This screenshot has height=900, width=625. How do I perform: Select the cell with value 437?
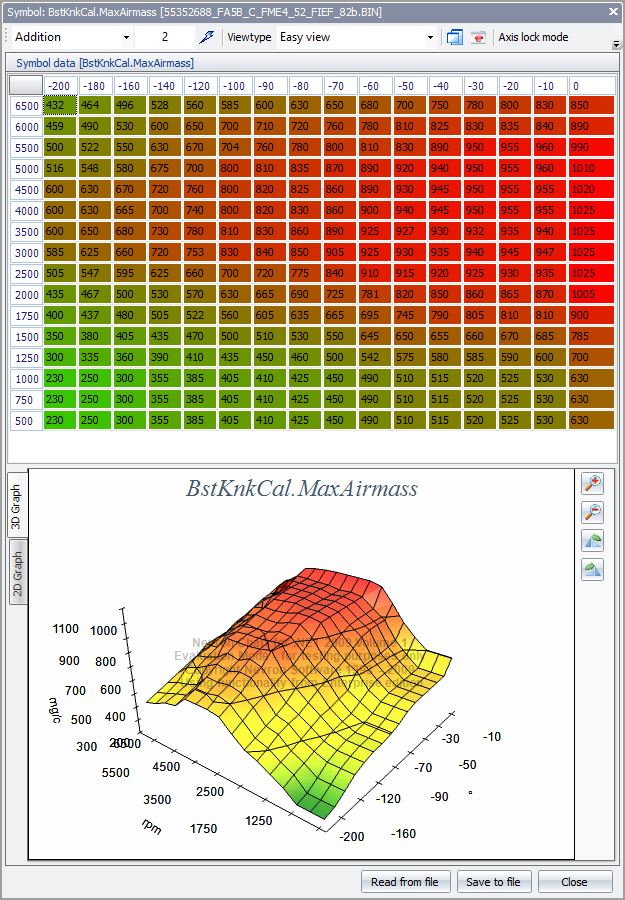click(96, 316)
